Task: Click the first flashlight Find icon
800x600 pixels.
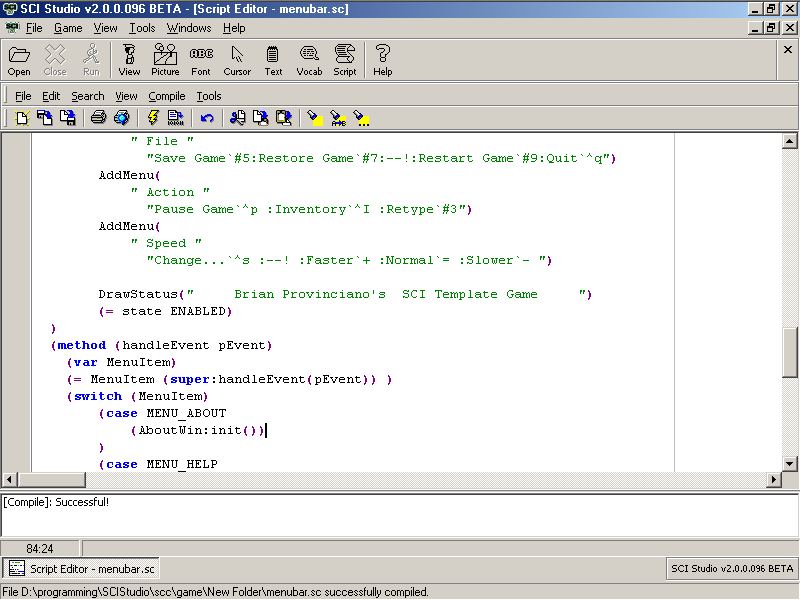Action: pos(315,118)
